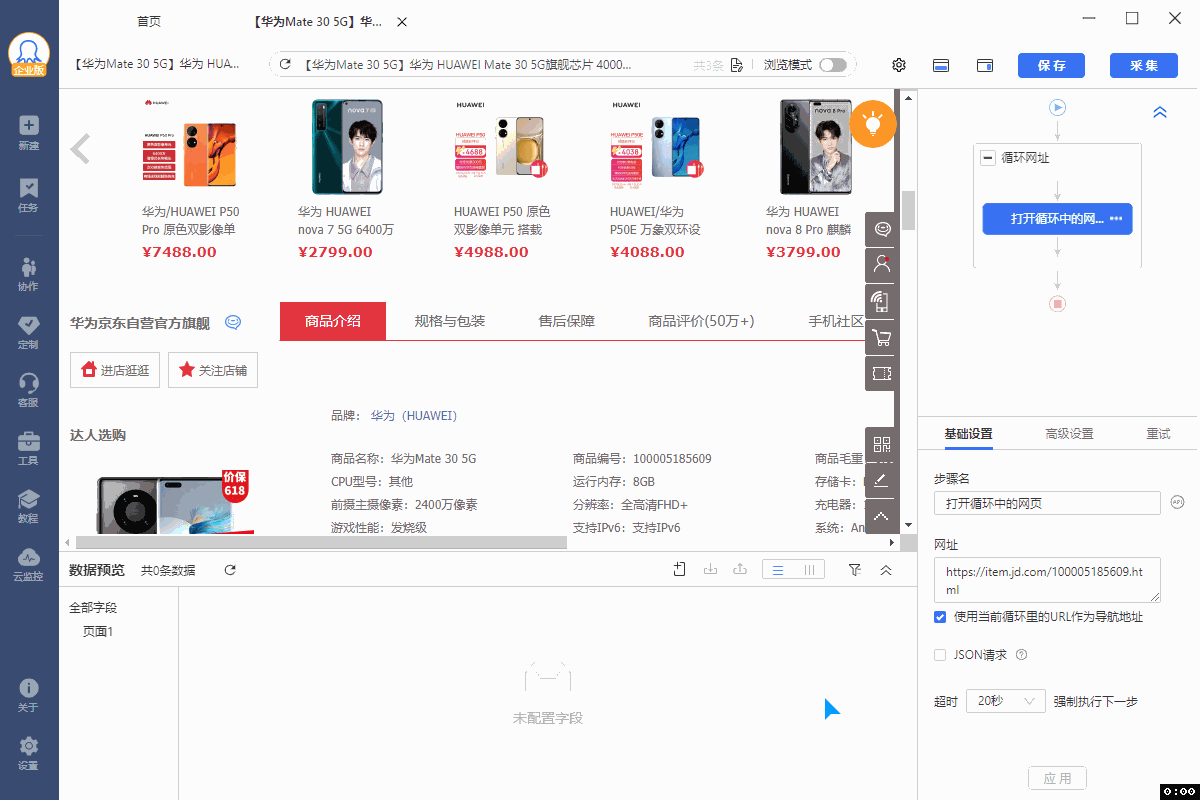Select the 基础设置 tab
This screenshot has height=800, width=1200.
point(968,434)
